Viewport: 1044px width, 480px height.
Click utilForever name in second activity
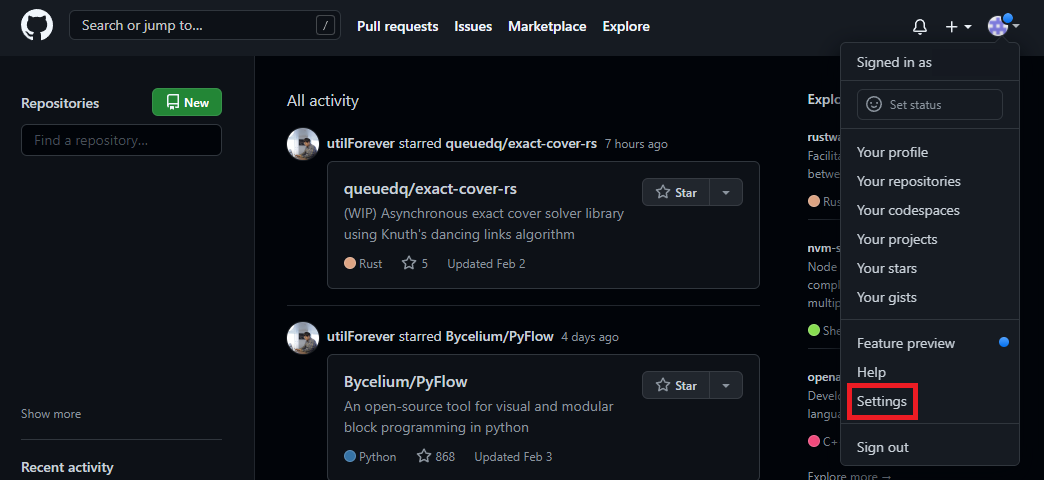(361, 337)
